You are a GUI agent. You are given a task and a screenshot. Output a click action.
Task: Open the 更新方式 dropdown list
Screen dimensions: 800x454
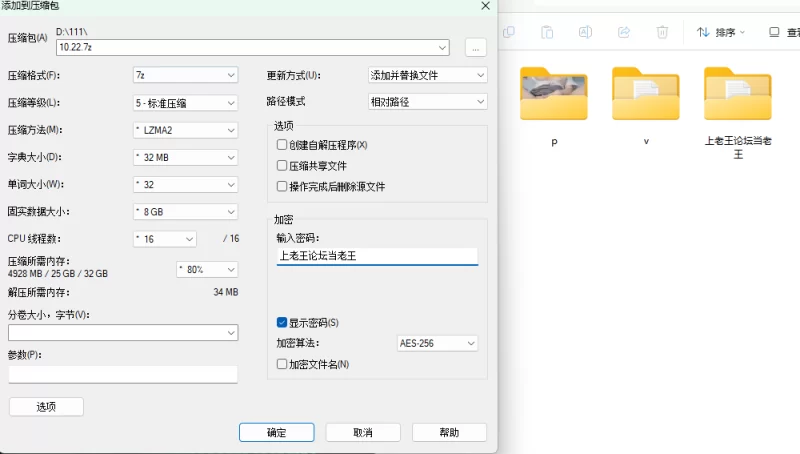pyautogui.click(x=427, y=75)
